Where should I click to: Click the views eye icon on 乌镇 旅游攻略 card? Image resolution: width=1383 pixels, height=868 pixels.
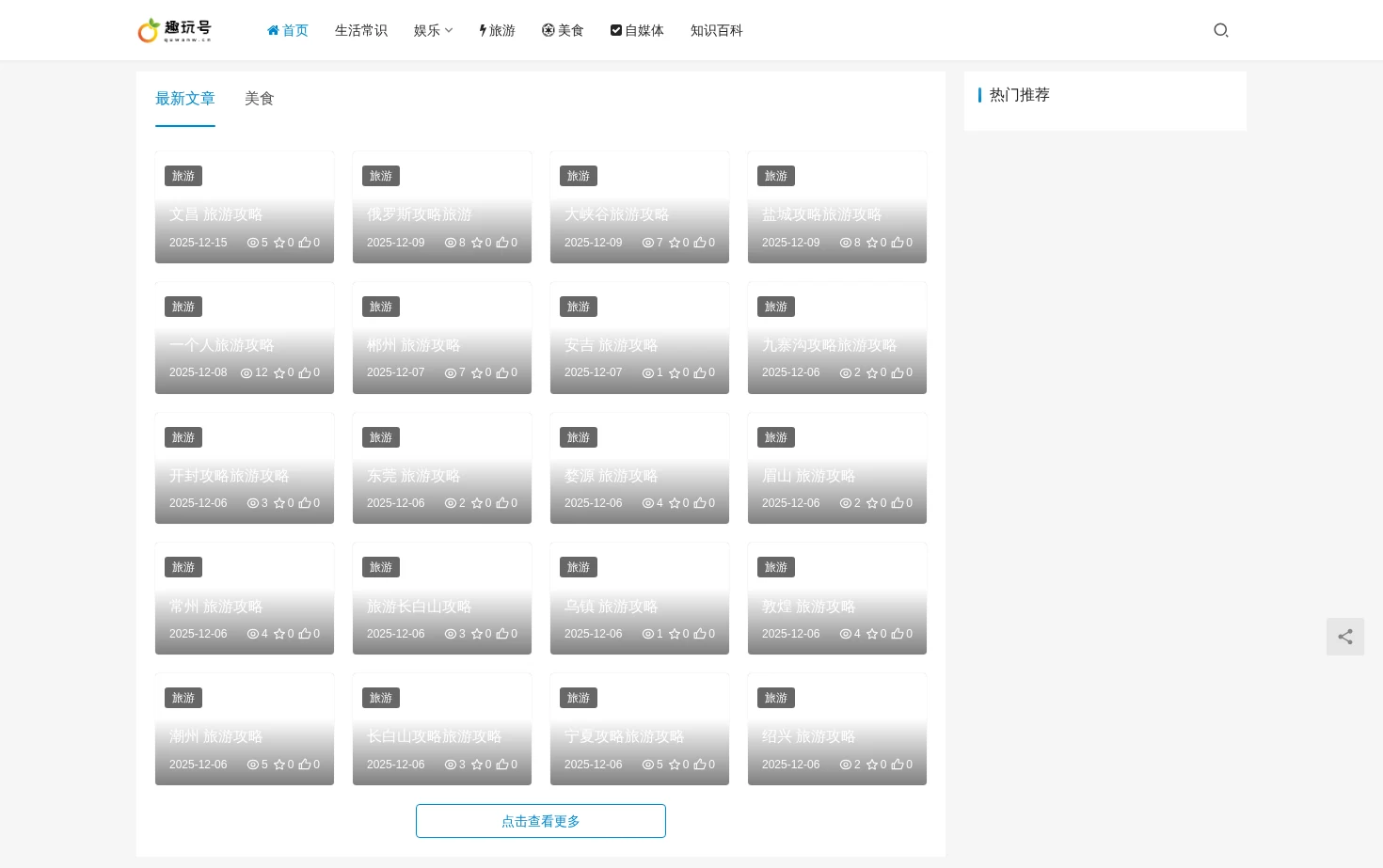pyautogui.click(x=648, y=635)
